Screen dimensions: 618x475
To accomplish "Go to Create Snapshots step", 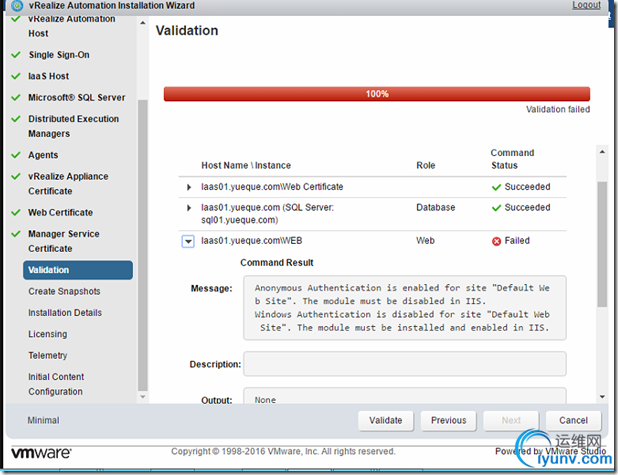I will [64, 291].
